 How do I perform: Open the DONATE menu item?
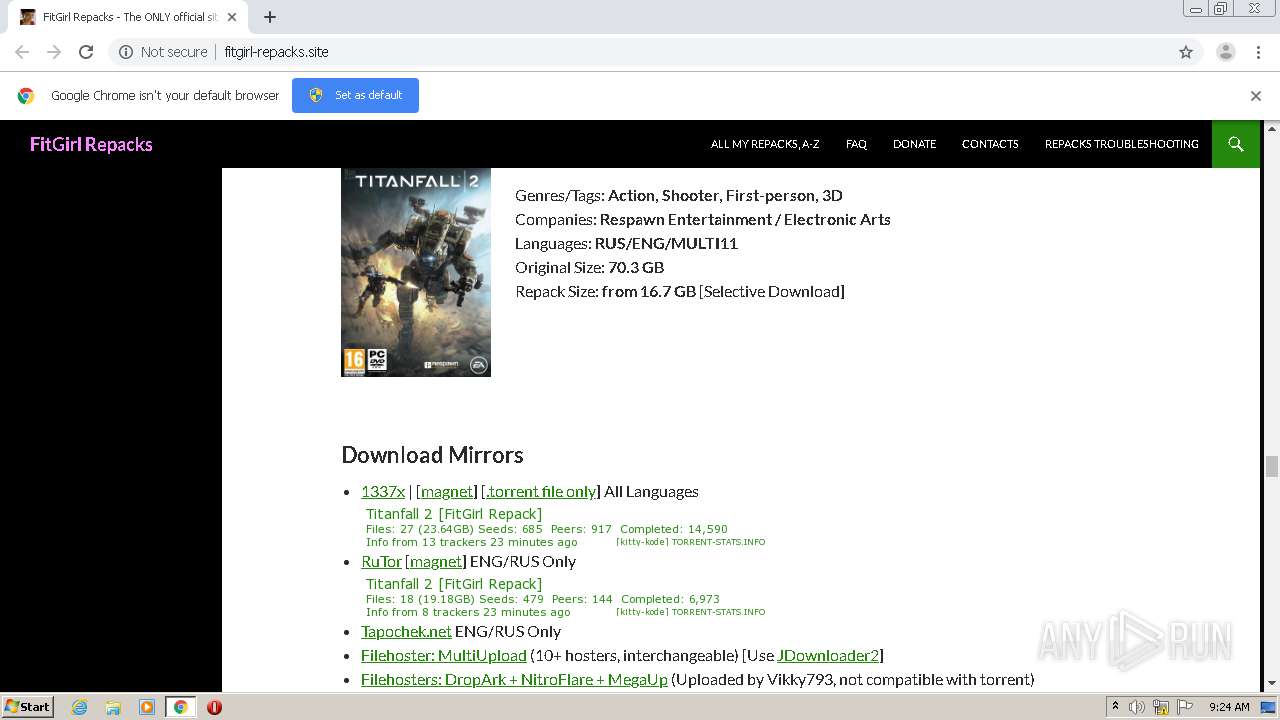[x=914, y=144]
